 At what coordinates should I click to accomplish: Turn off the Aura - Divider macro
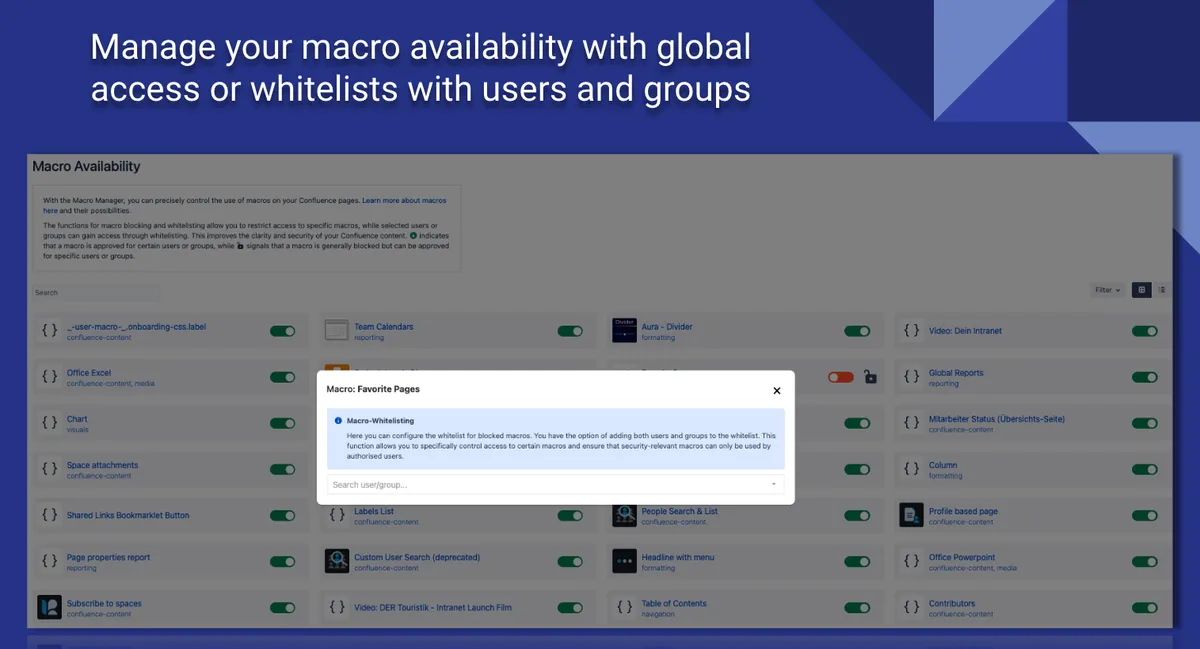(857, 330)
